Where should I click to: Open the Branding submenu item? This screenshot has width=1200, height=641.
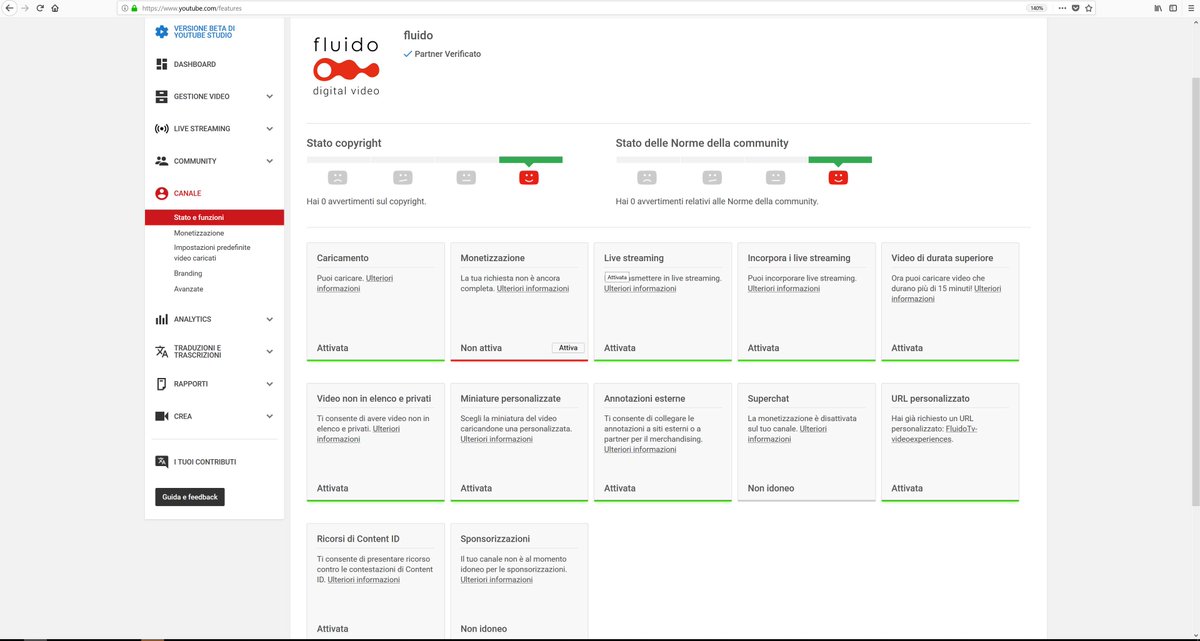(188, 273)
